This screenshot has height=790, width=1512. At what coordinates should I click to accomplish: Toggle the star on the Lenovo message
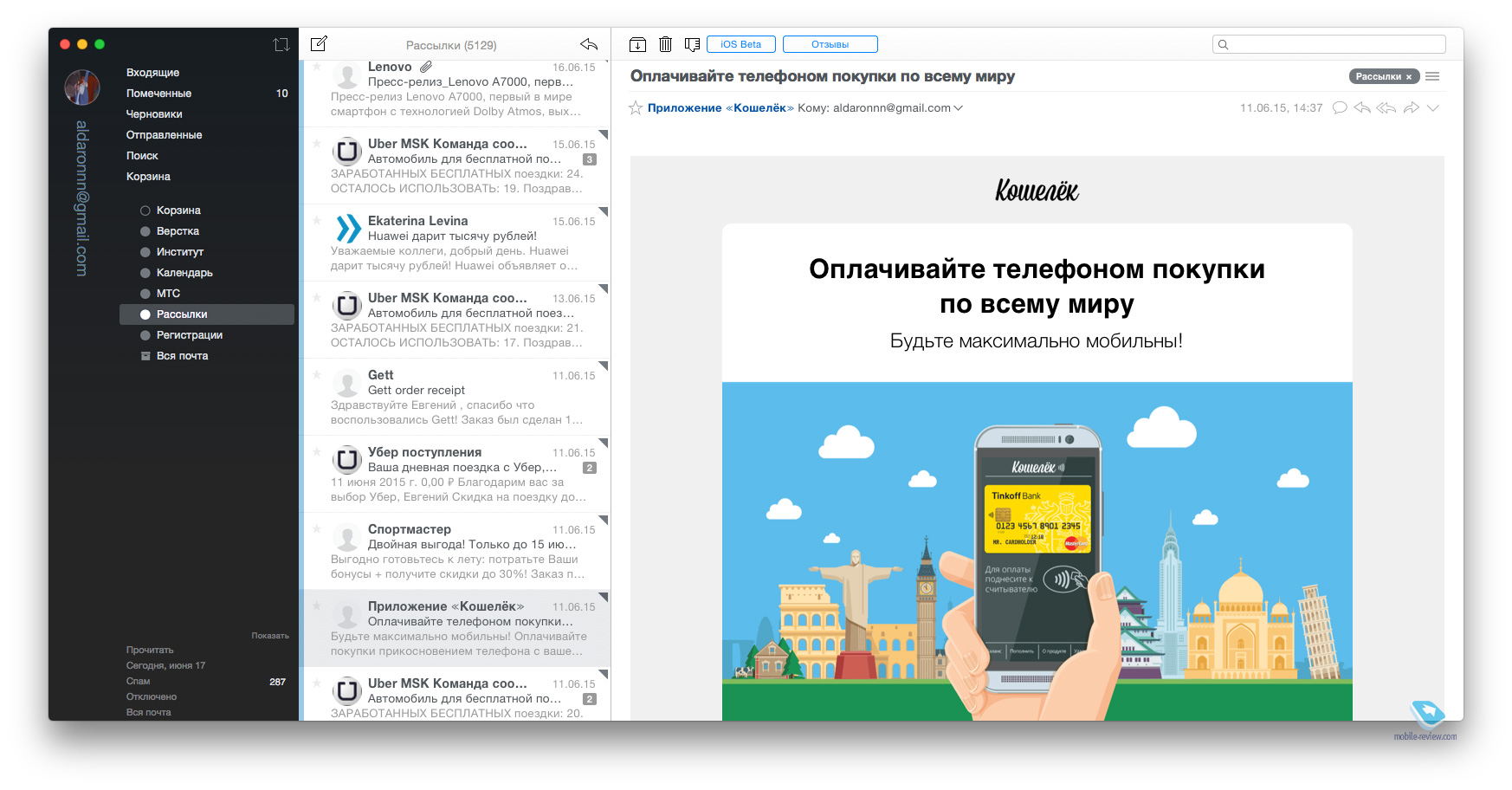317,67
